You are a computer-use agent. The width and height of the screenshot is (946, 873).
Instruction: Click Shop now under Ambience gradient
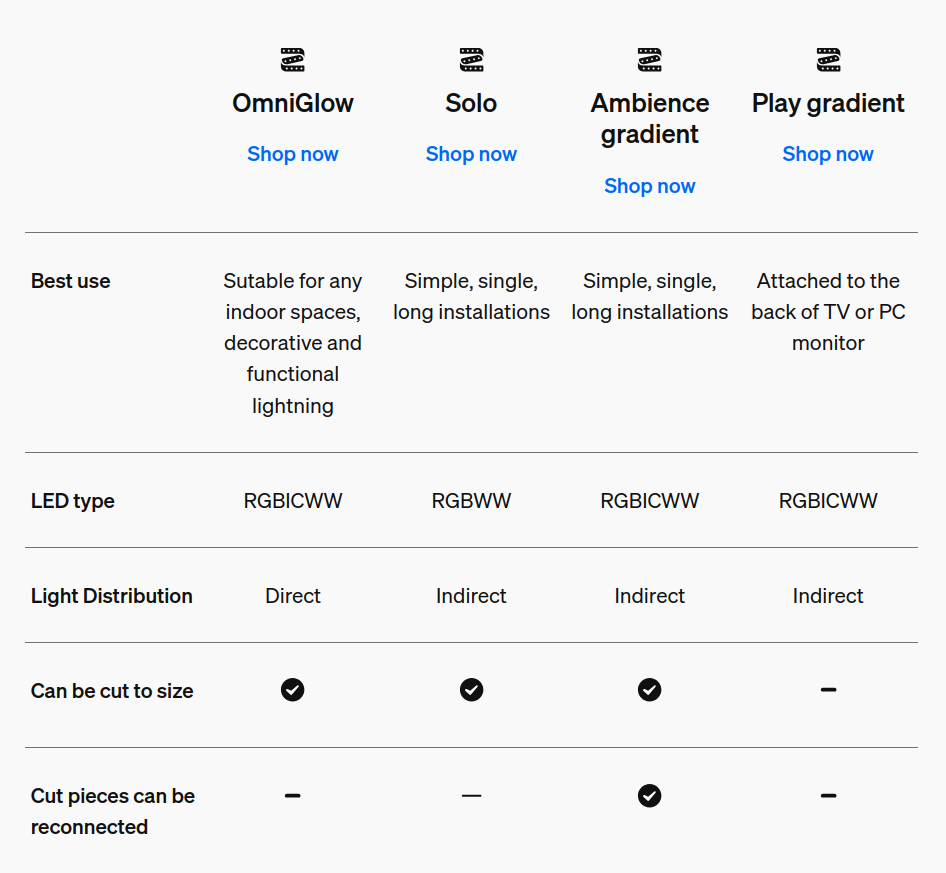click(650, 186)
